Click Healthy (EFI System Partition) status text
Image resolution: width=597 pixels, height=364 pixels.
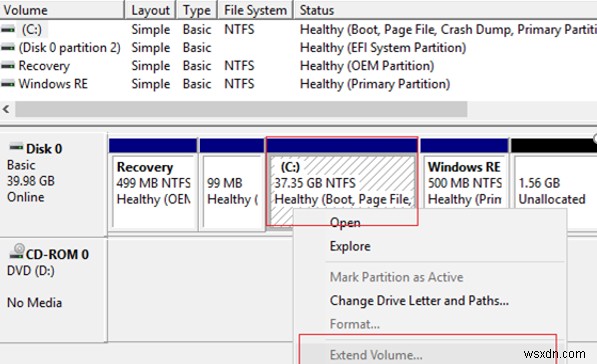click(x=383, y=48)
